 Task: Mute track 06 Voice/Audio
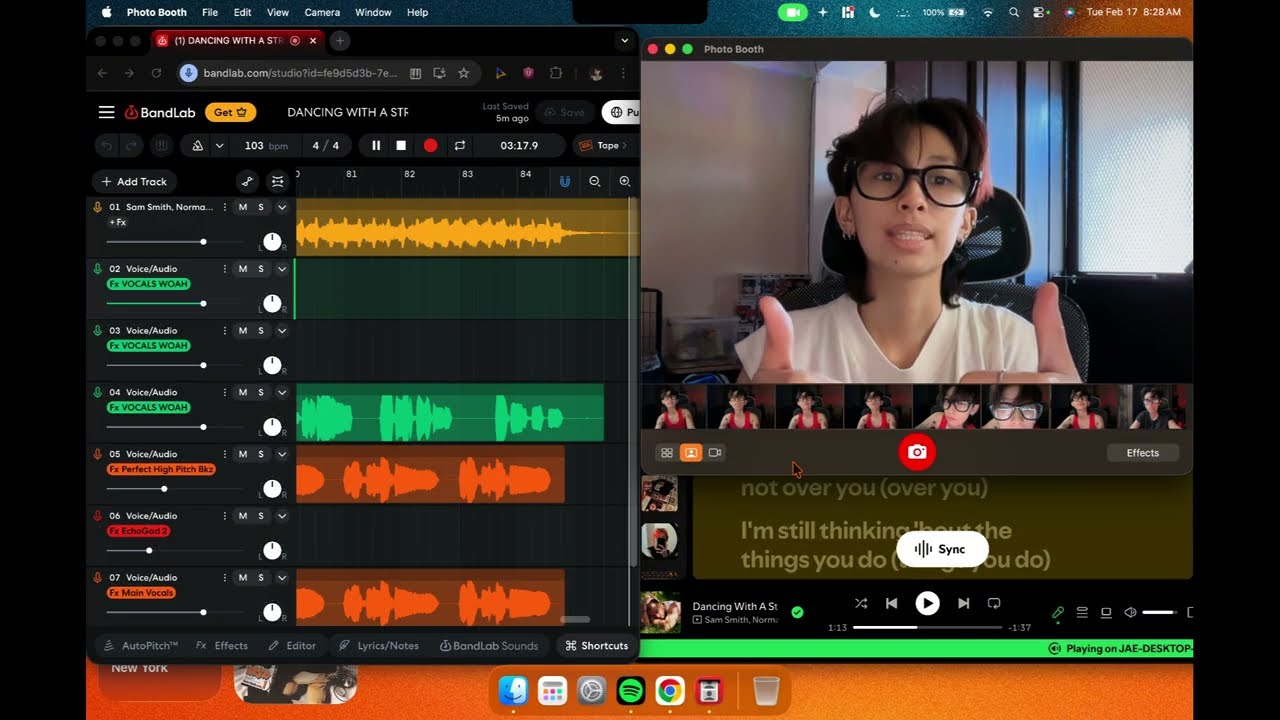(x=243, y=516)
